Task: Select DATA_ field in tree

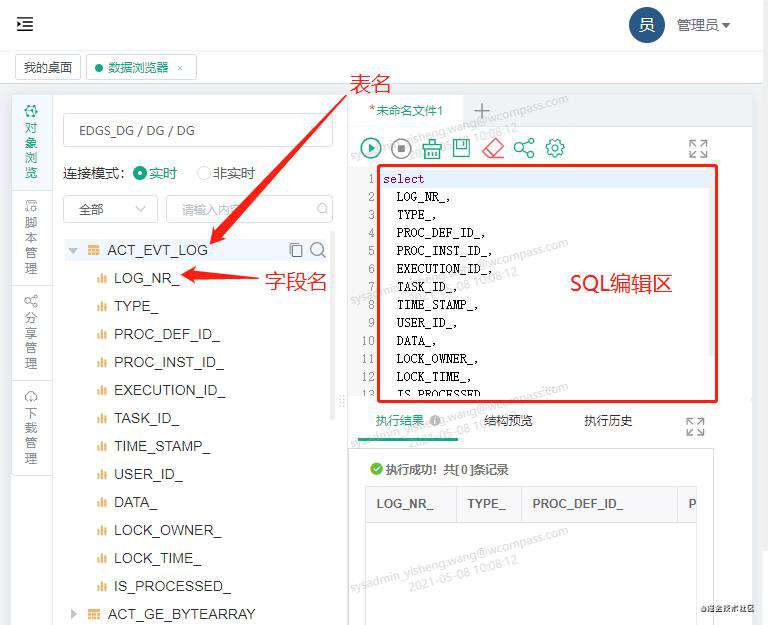Action: click(x=136, y=503)
